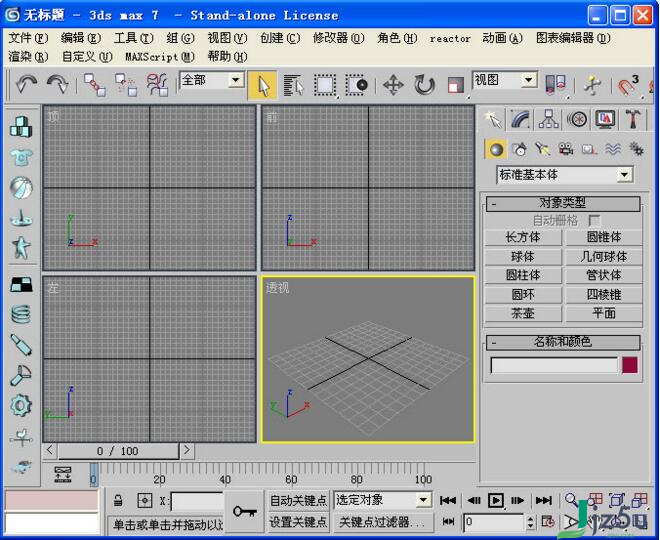
Task: Select the Unlink Selection tool
Action: [126, 85]
